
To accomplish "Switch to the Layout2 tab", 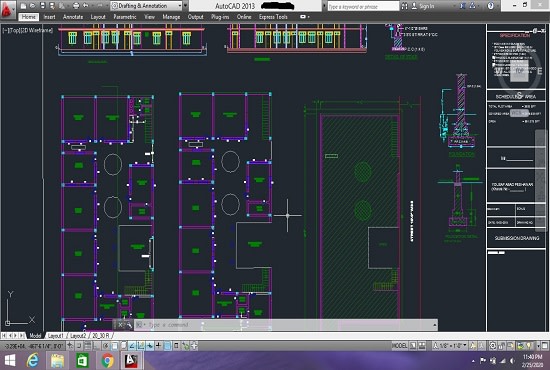I will (78, 336).
